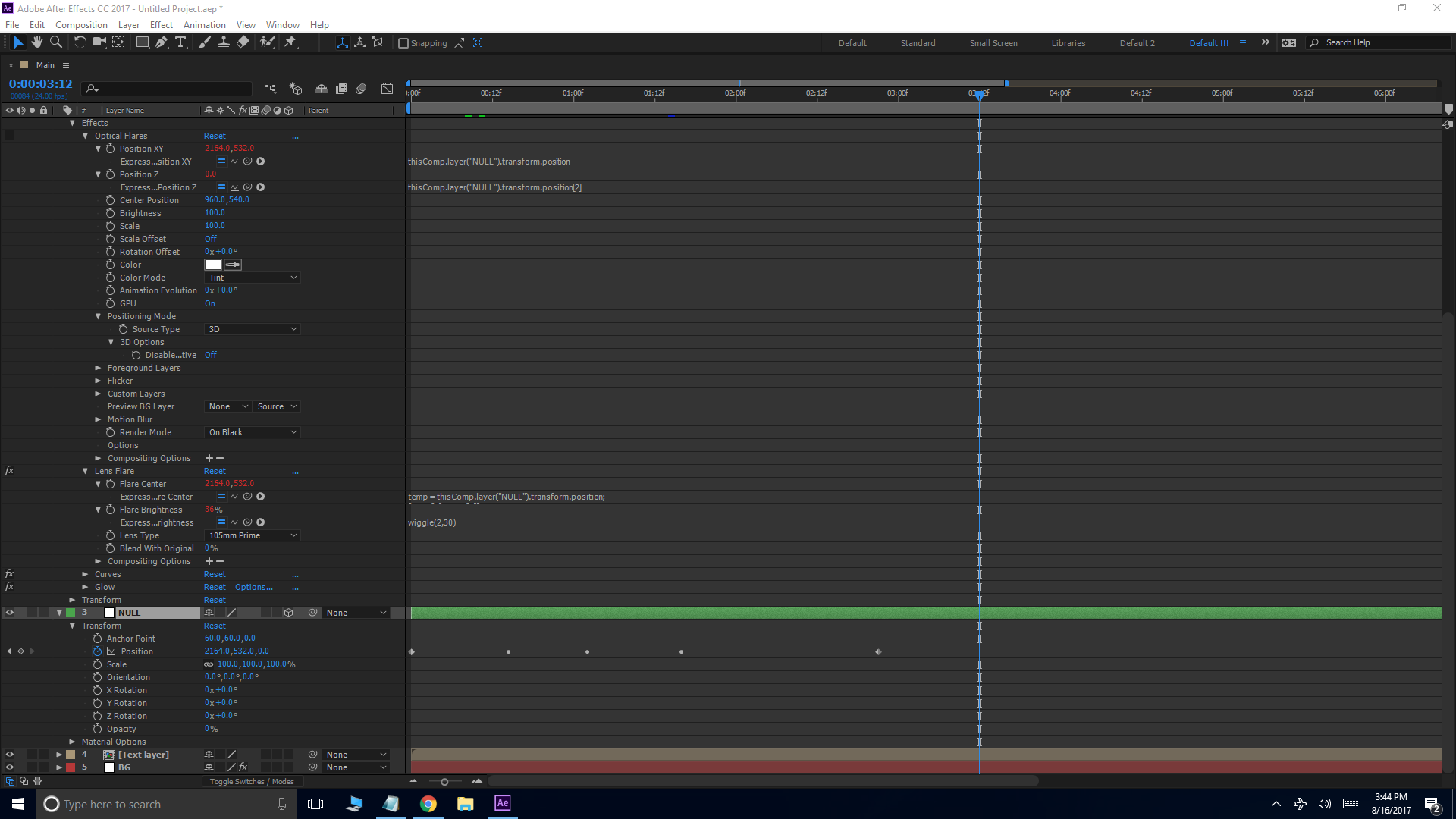
Task: Open Source Type 3D dropdown
Action: tap(253, 329)
